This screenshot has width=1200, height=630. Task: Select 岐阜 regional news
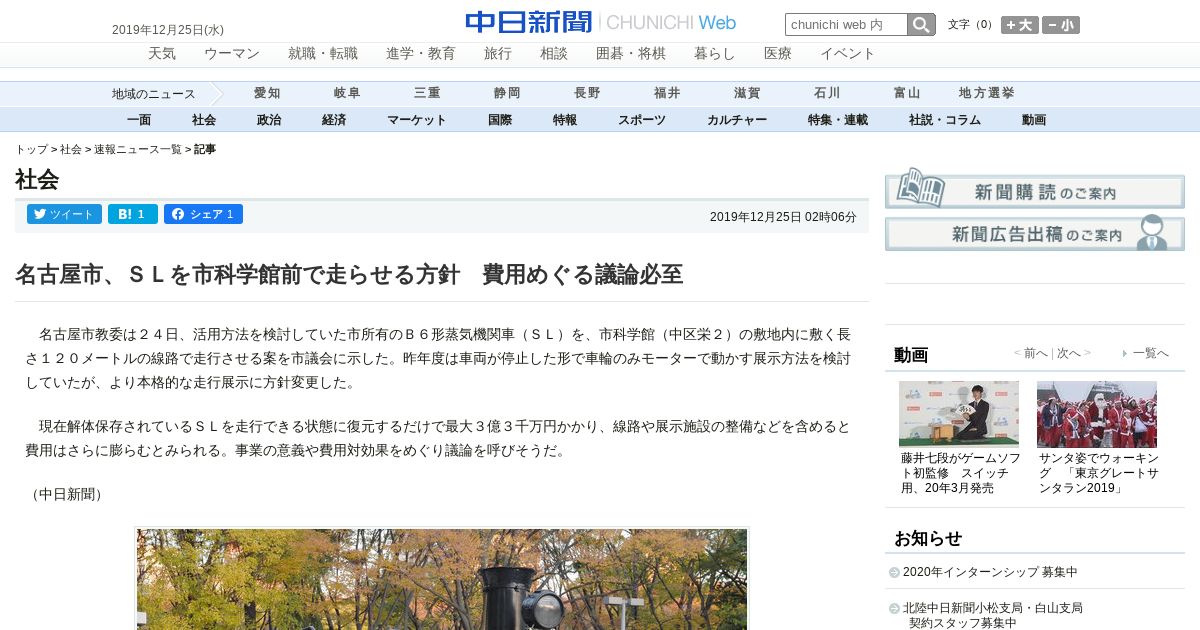[x=347, y=93]
